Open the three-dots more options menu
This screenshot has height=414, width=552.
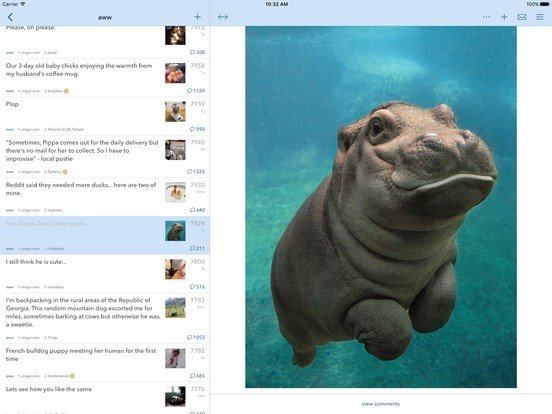tap(486, 17)
